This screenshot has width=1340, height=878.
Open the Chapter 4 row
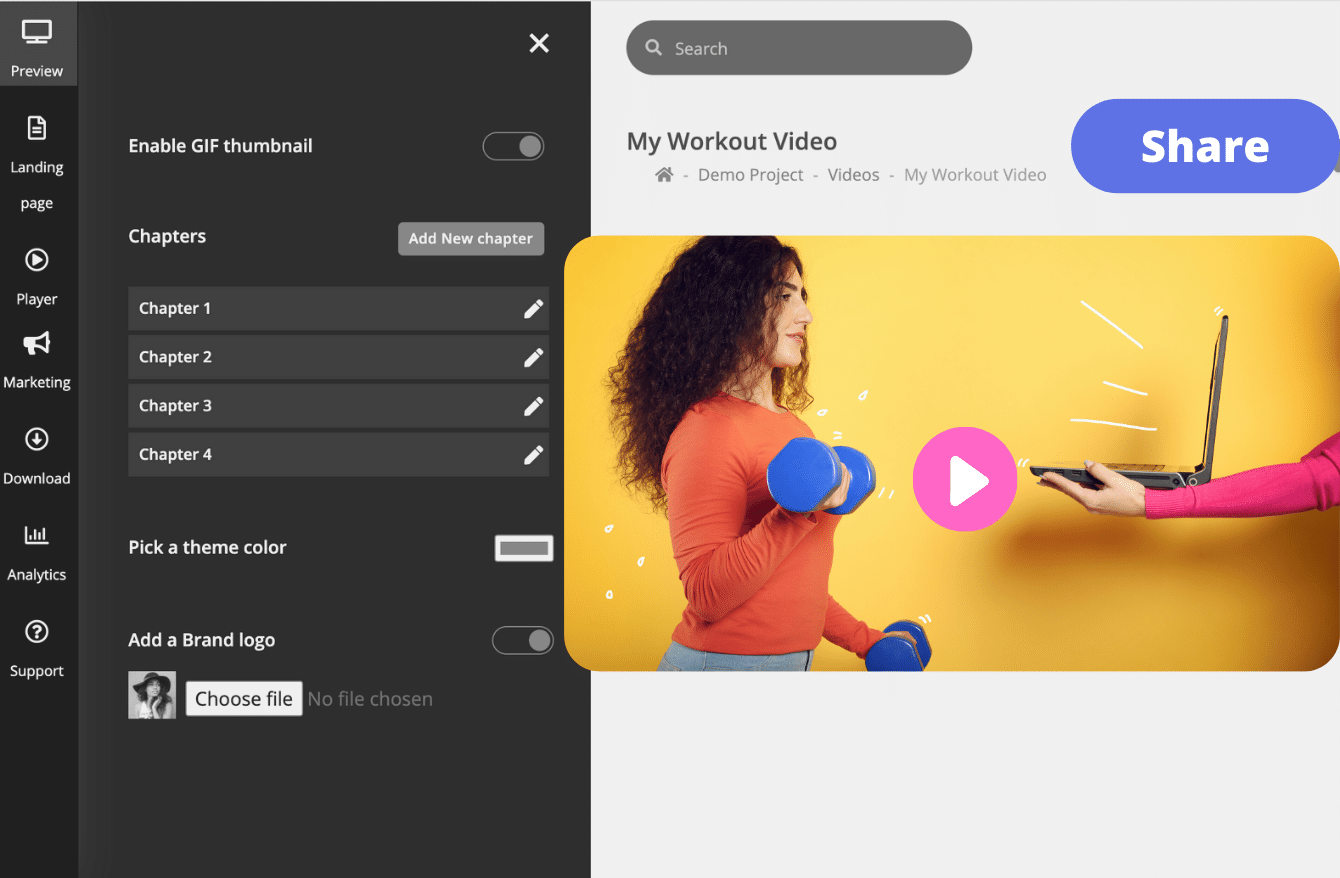[x=339, y=454]
